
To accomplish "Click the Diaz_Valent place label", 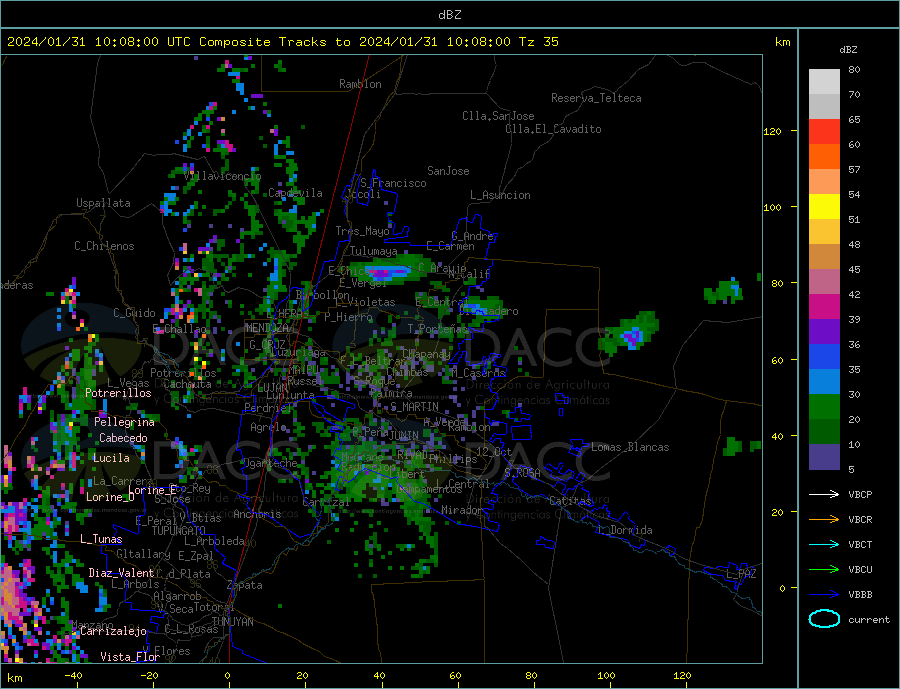I will (122, 573).
